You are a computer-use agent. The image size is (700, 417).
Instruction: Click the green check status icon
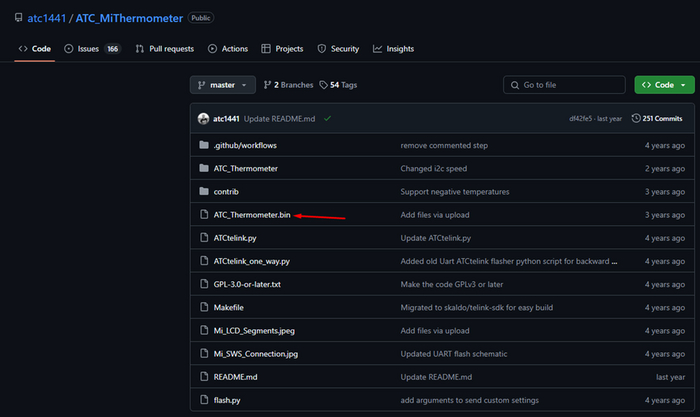[328, 118]
